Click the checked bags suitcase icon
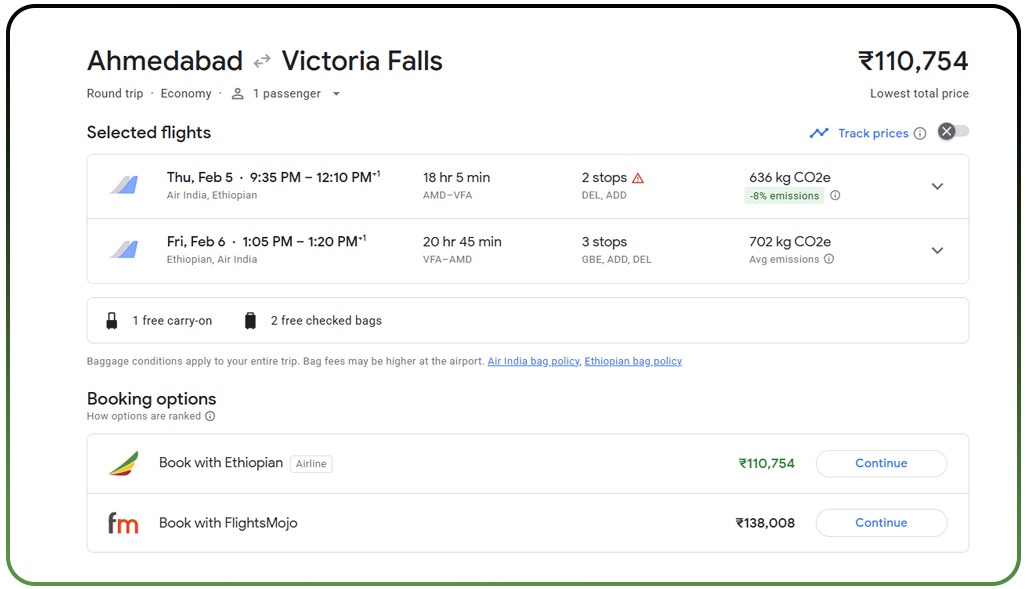This screenshot has width=1026, height=589. (249, 320)
